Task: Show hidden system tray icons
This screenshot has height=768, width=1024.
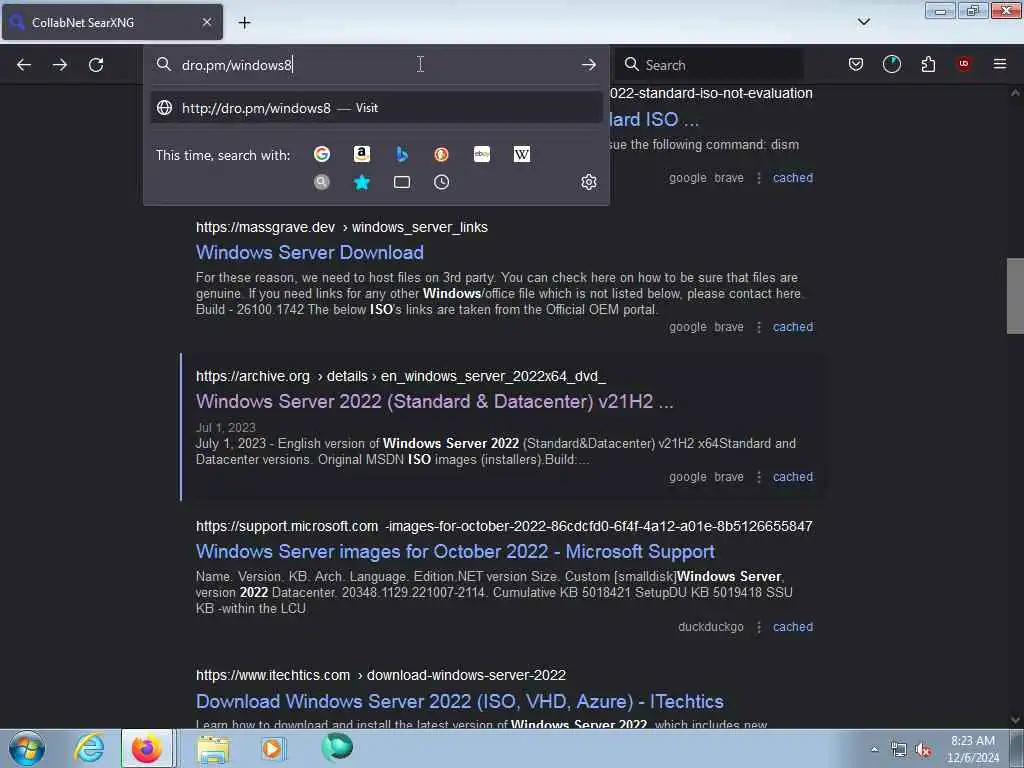Action: coord(874,750)
